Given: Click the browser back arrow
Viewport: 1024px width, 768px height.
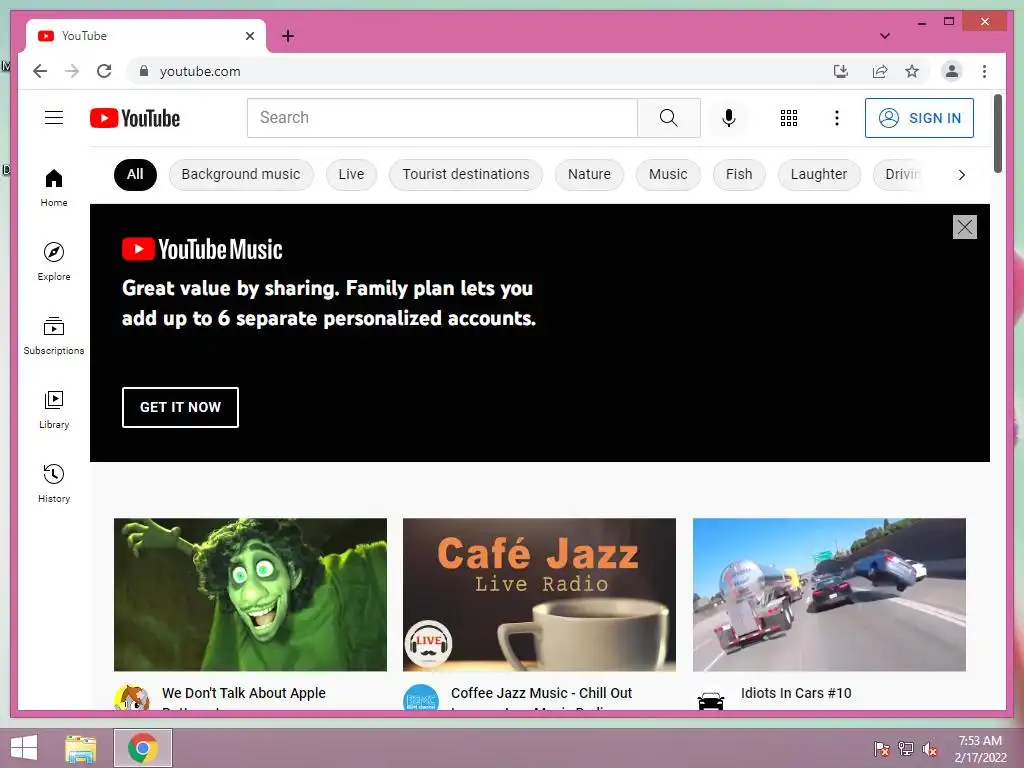Looking at the screenshot, I should point(40,71).
